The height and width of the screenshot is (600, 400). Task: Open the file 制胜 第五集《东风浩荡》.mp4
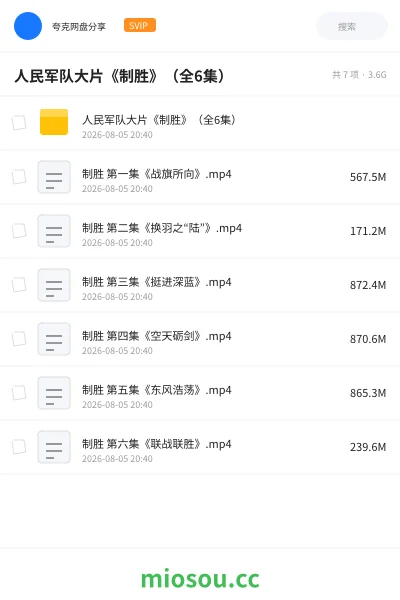(x=157, y=390)
